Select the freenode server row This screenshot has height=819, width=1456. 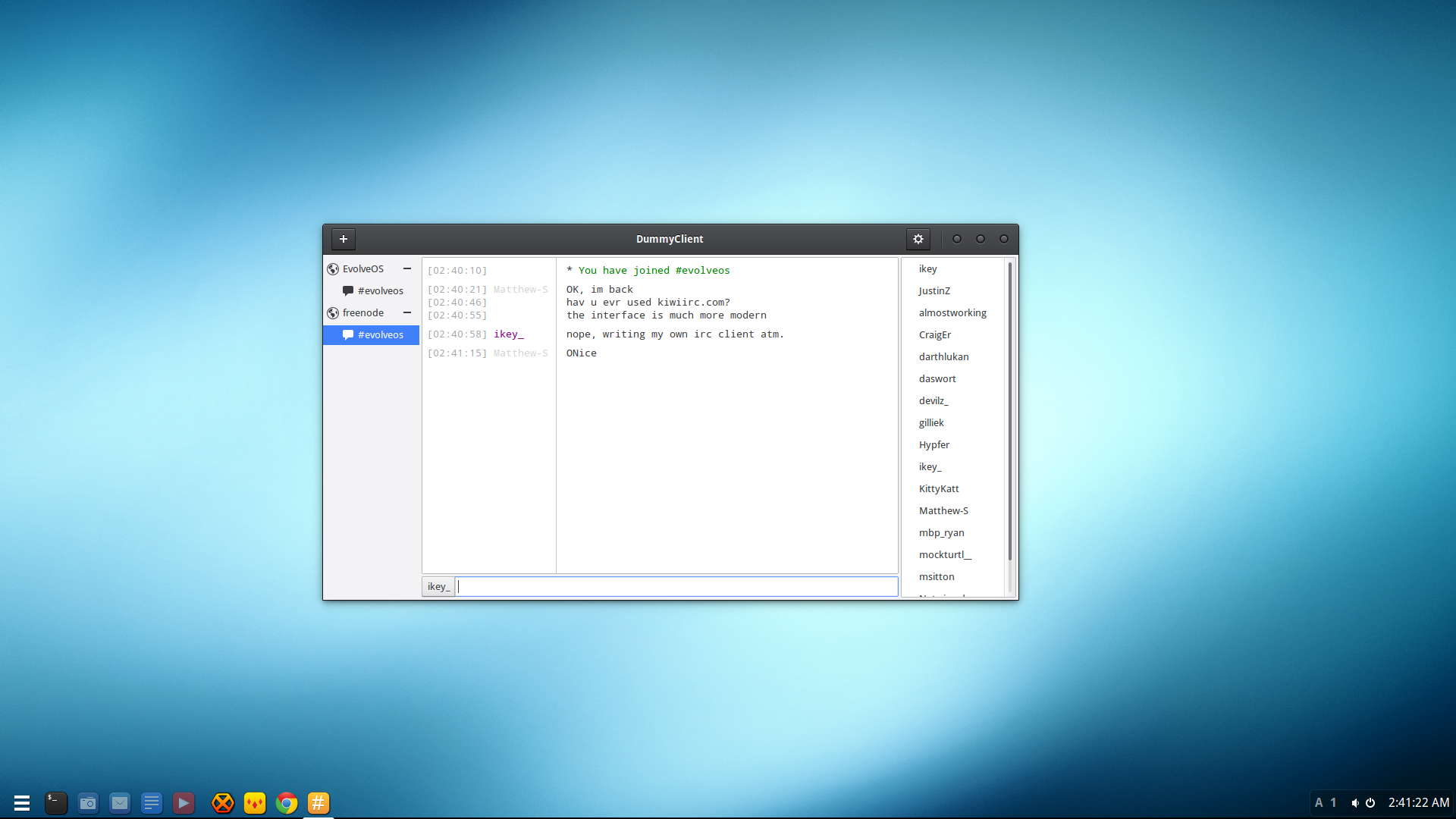(372, 313)
